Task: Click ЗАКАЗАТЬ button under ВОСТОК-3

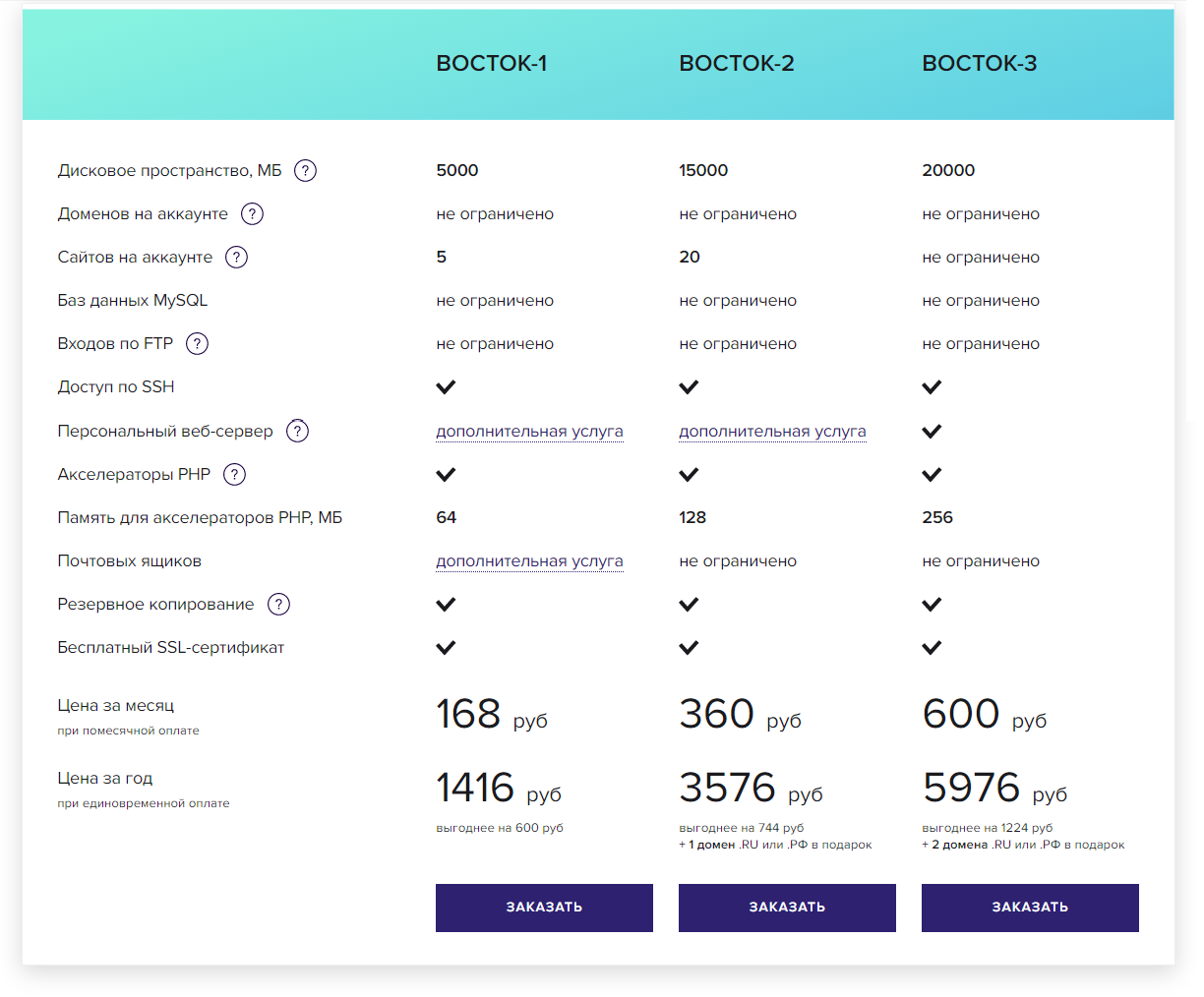Action: 1030,908
